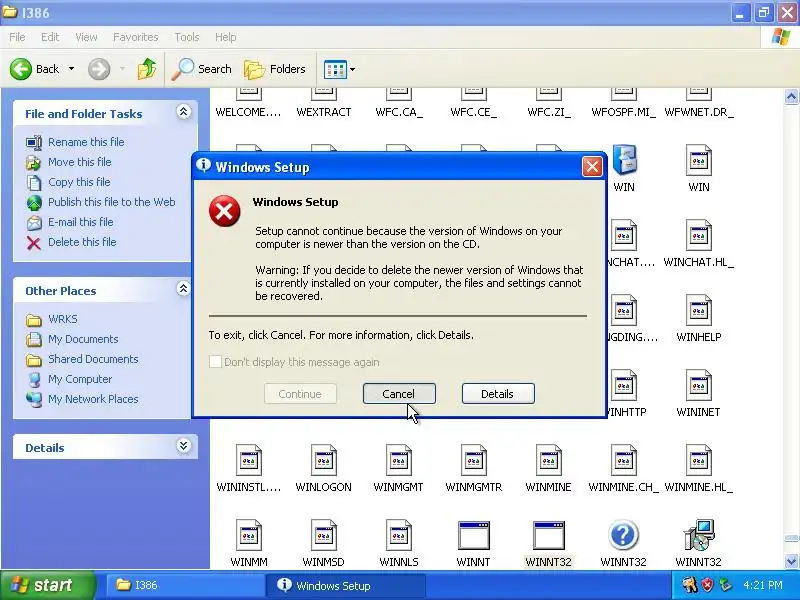Open Shared Documents in Other Places
The height and width of the screenshot is (600, 800).
(x=82, y=359)
